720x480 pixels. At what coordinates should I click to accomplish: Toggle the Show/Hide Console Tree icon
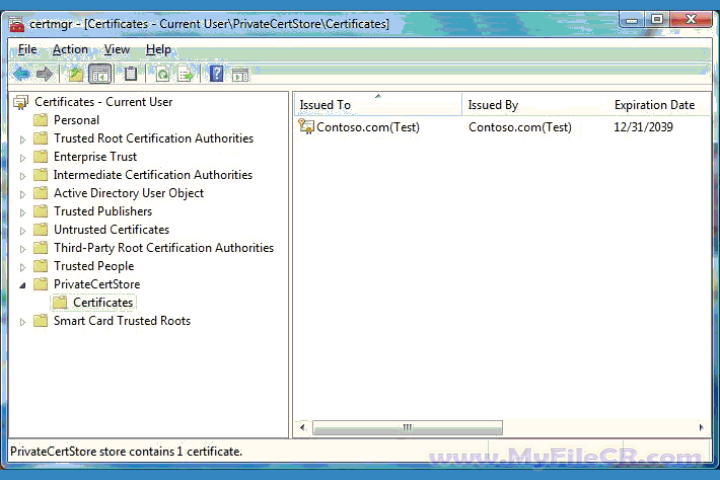[100, 73]
